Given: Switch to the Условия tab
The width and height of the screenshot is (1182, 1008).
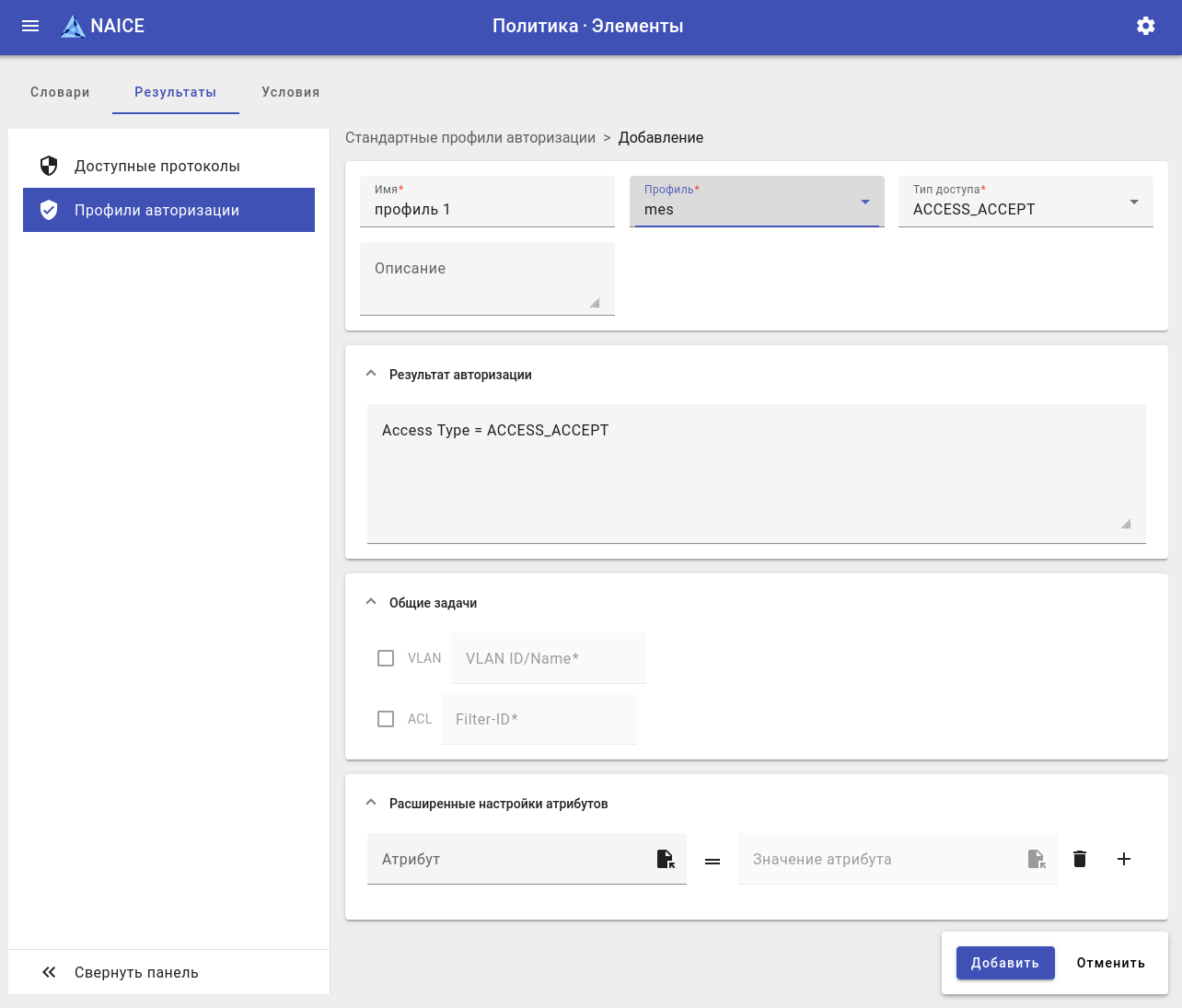Looking at the screenshot, I should coord(290,92).
